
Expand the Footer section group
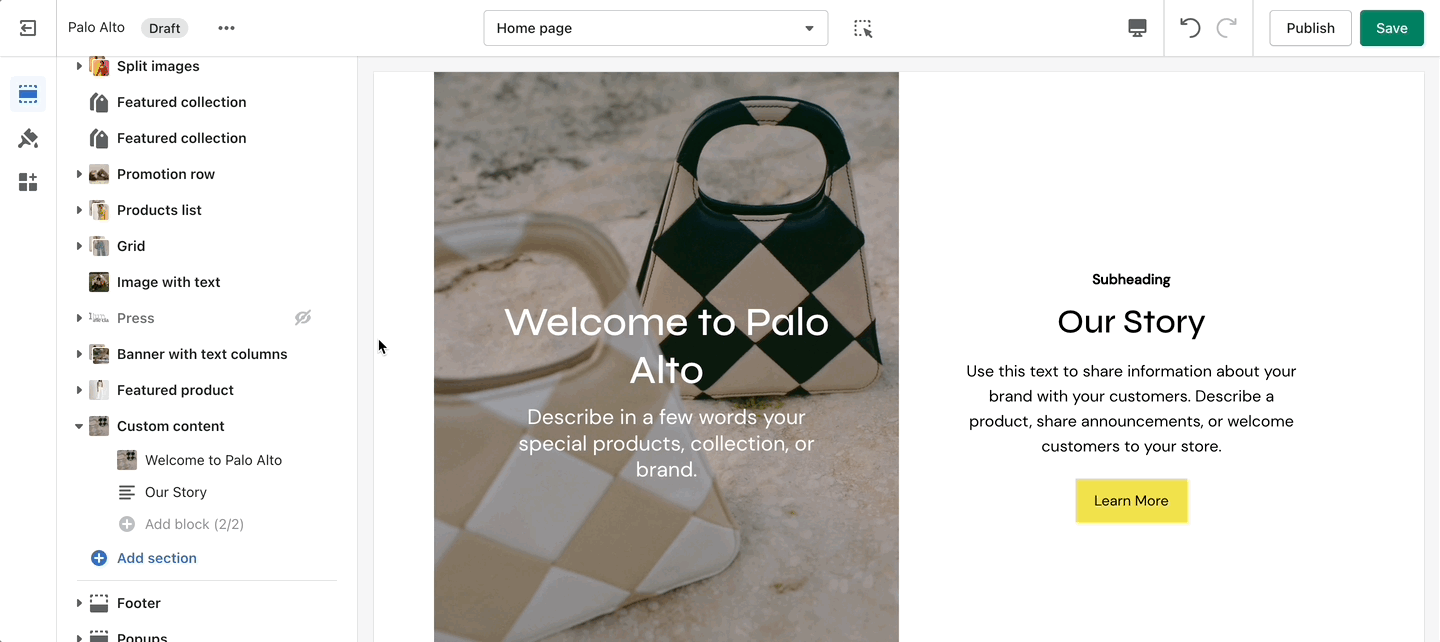coord(79,603)
